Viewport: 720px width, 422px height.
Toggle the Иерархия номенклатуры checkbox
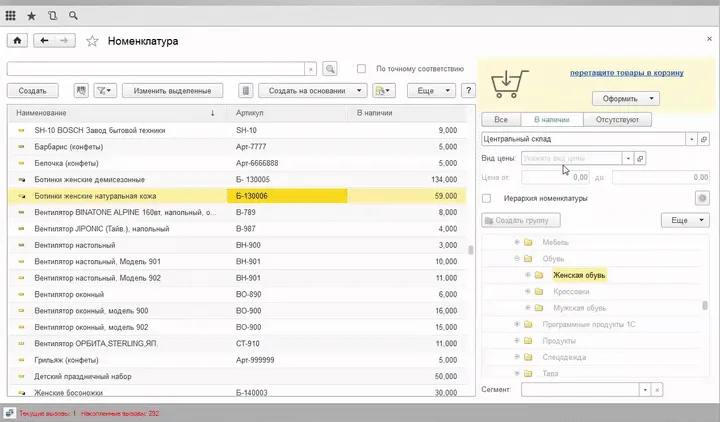pos(487,198)
